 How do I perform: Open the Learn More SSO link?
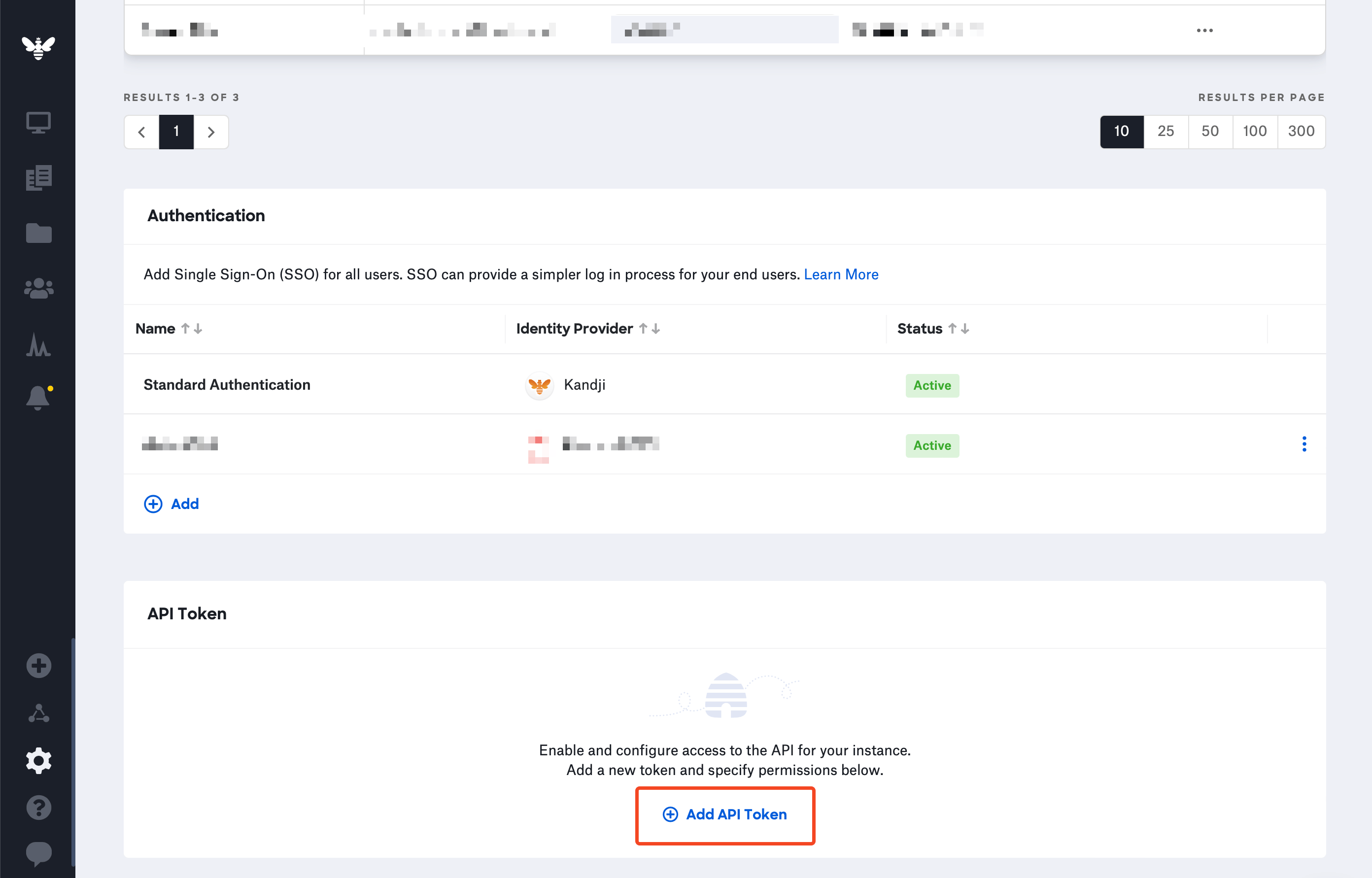click(x=841, y=275)
